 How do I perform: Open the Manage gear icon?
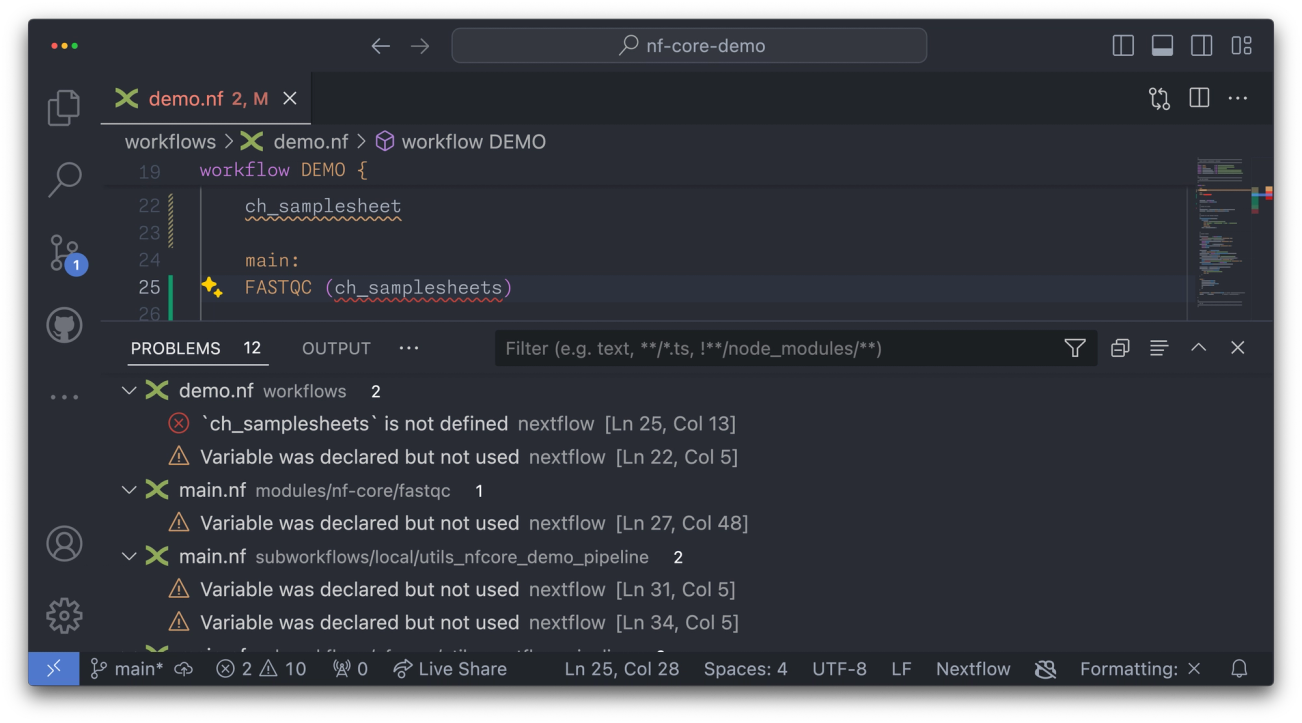64,615
